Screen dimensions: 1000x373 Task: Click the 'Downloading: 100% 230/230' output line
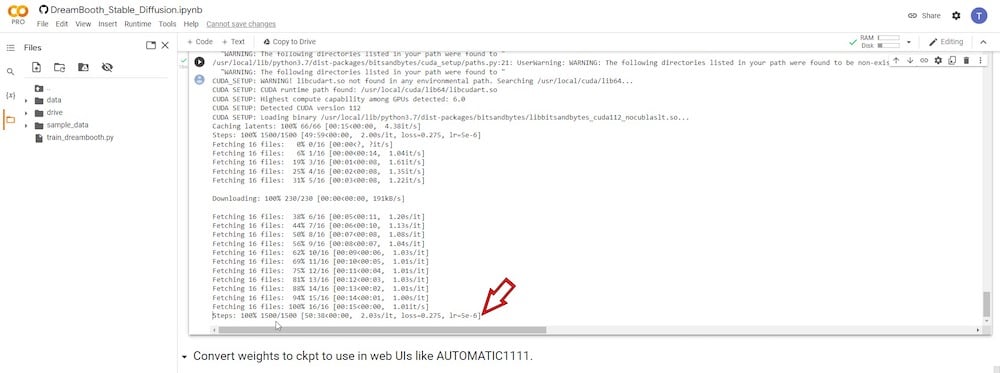pyautogui.click(x=309, y=198)
